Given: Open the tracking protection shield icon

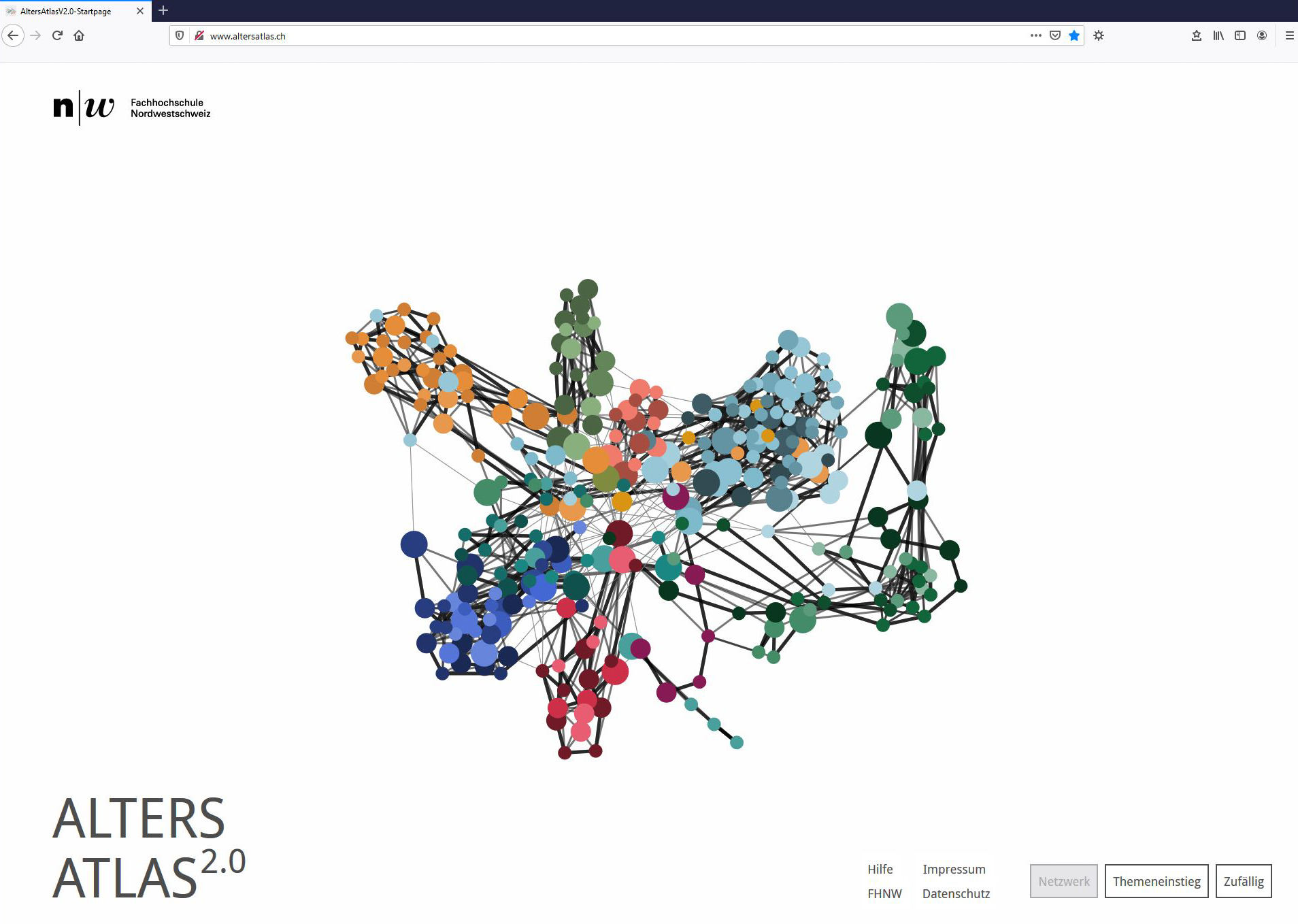Looking at the screenshot, I should tap(180, 36).
